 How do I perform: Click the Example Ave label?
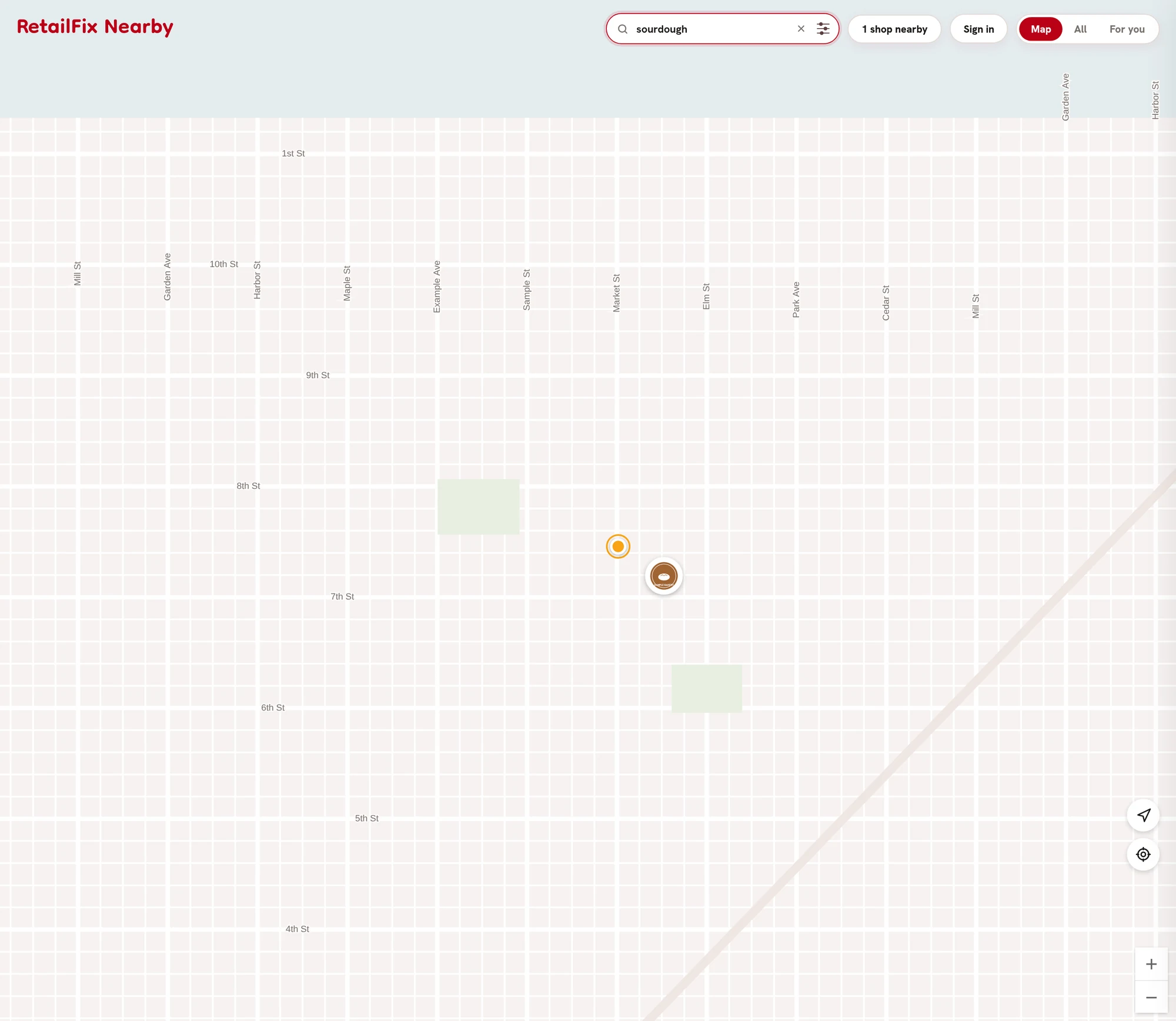click(436, 286)
